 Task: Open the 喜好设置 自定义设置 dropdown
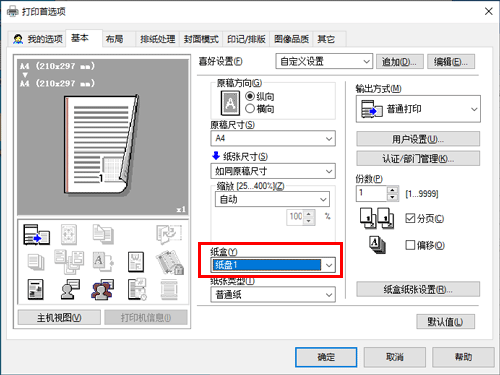(324, 61)
